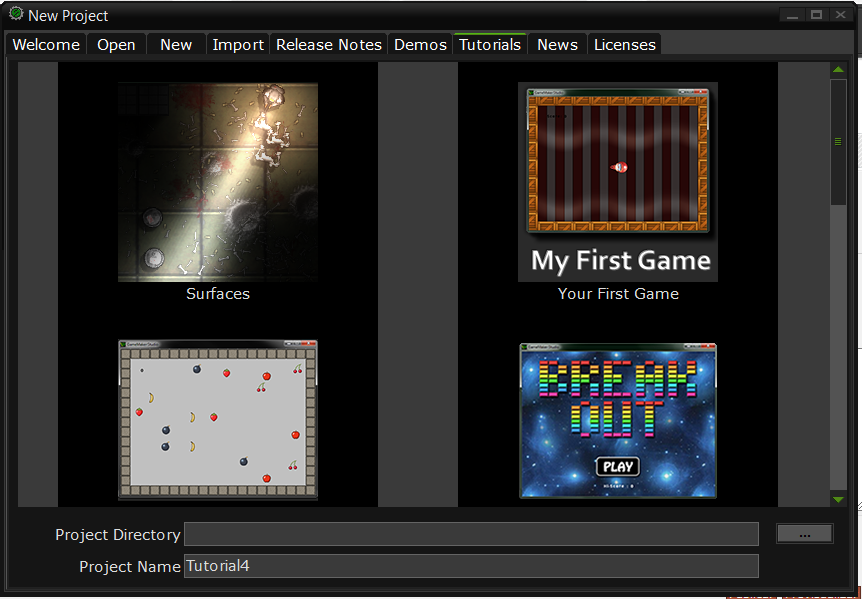Go to the Import tab

tap(238, 45)
